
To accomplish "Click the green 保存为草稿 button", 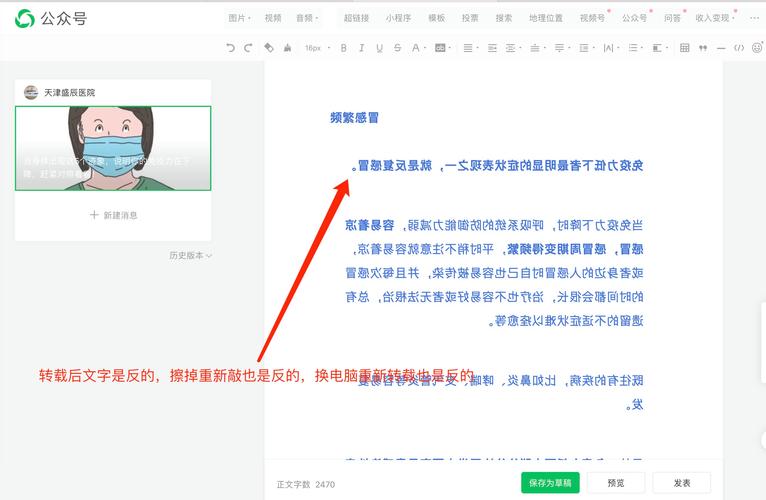I will [x=550, y=482].
